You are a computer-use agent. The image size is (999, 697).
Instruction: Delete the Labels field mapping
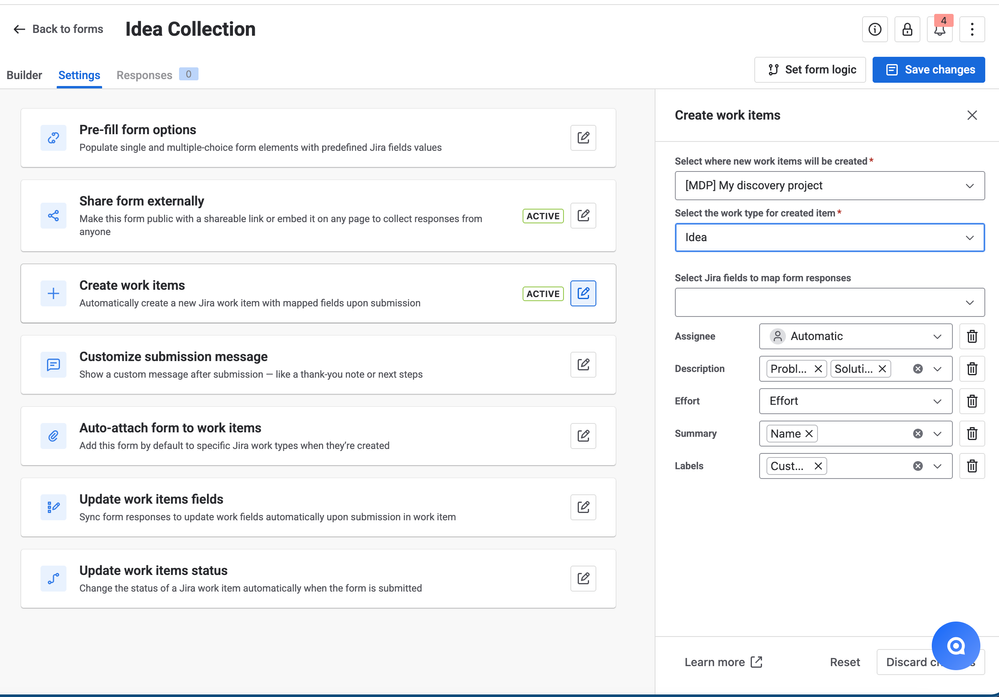tap(972, 466)
